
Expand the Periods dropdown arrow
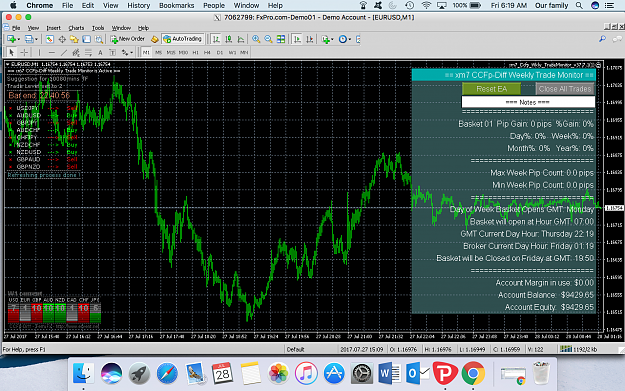click(350, 39)
